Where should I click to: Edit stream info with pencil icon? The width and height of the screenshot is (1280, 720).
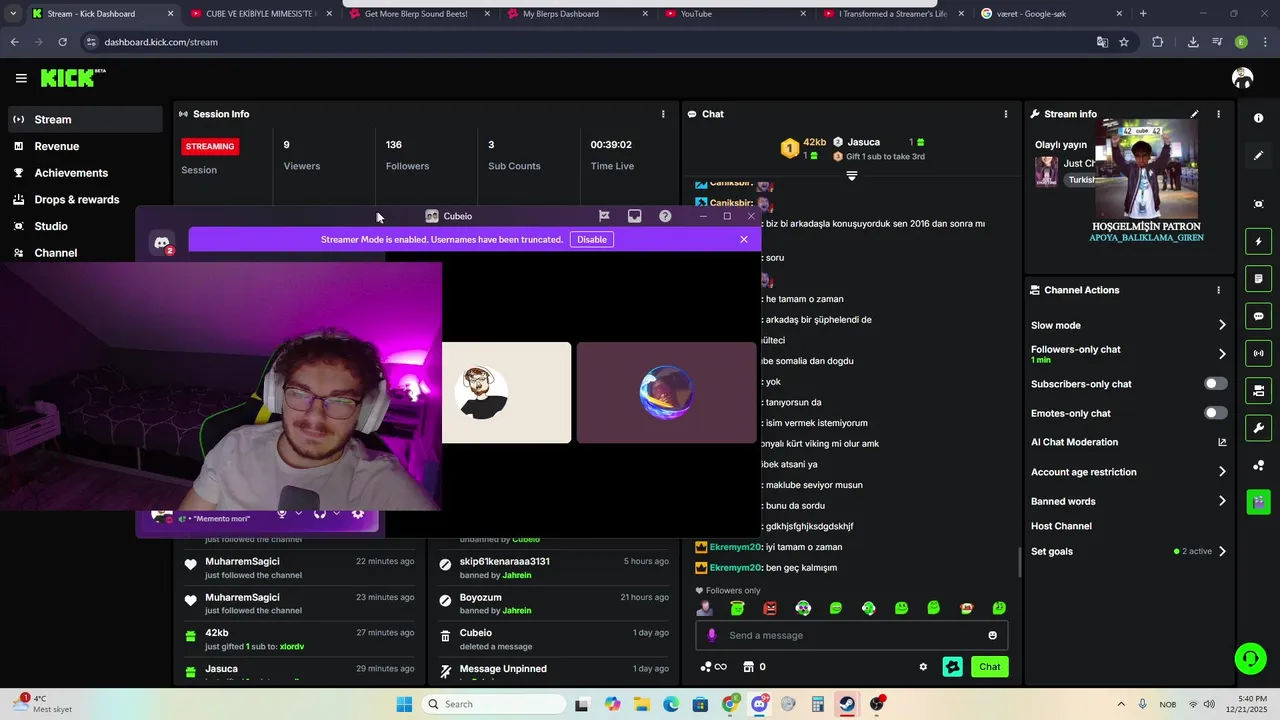click(1194, 114)
